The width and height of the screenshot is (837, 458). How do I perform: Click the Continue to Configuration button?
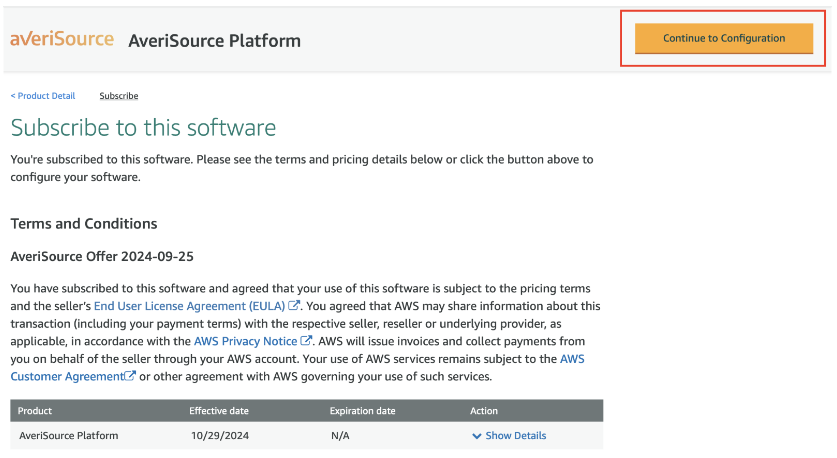point(723,38)
